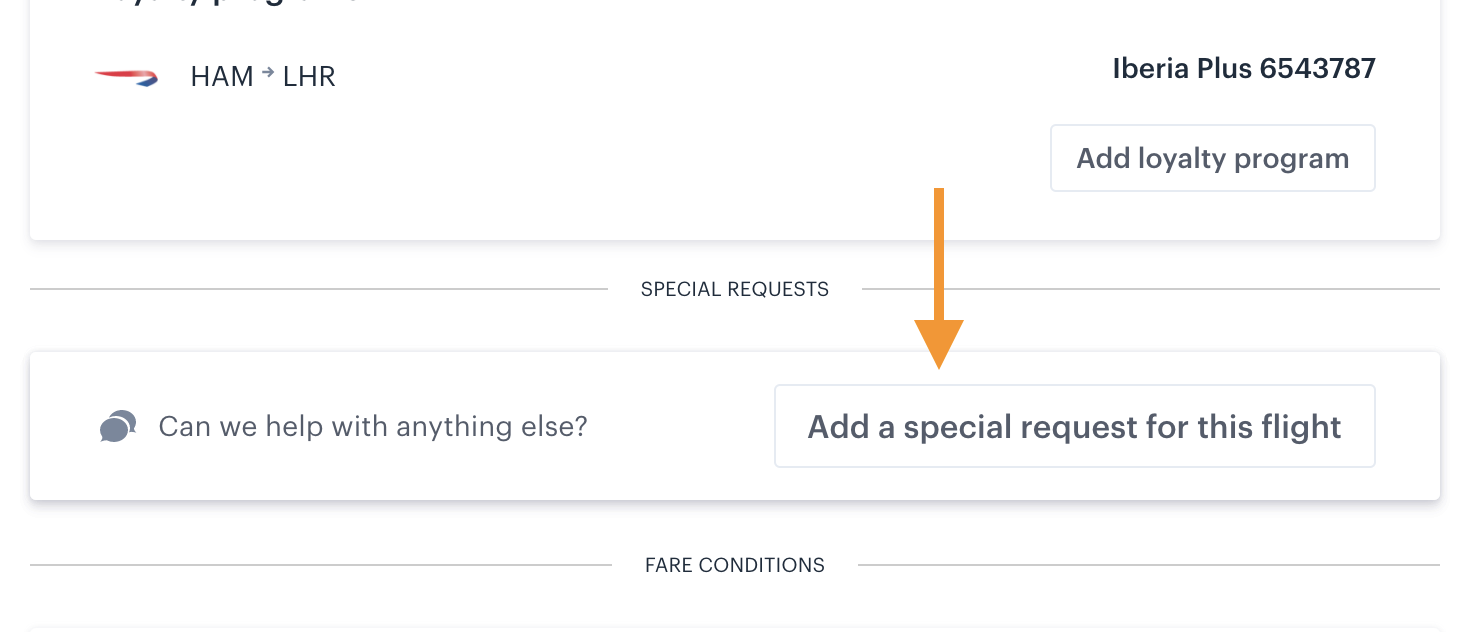Add a special request for this flight

[1075, 426]
